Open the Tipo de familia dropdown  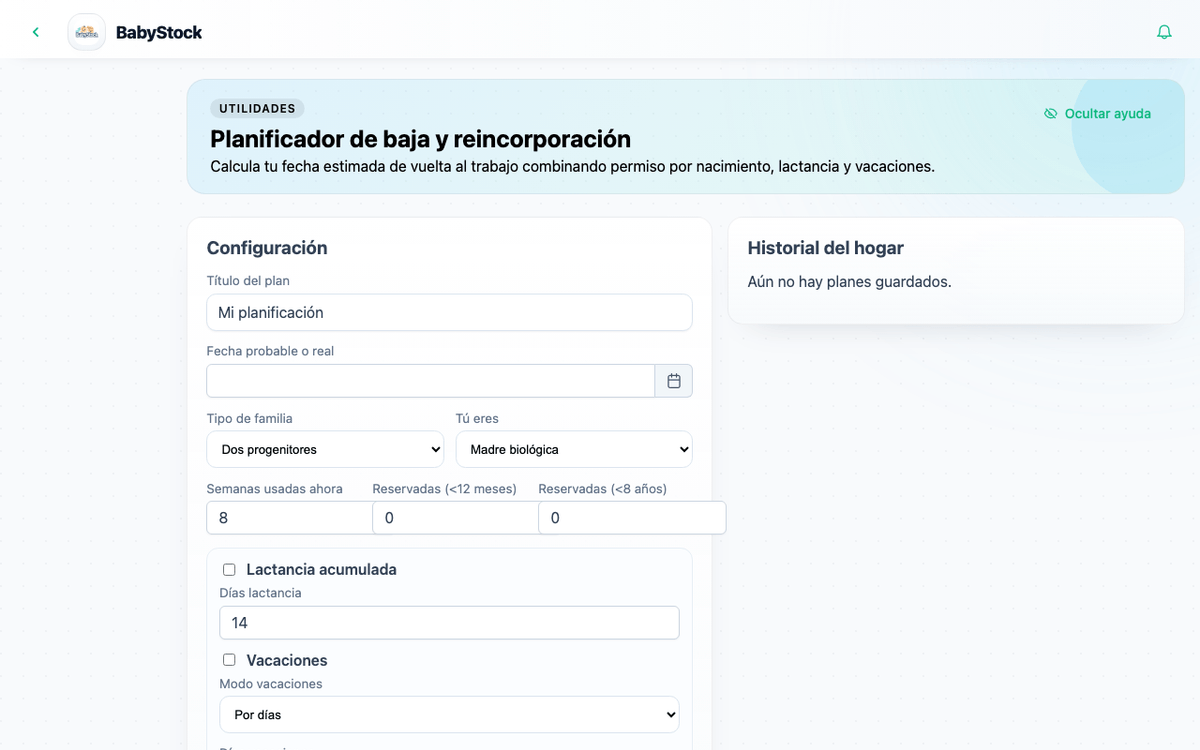pos(325,449)
